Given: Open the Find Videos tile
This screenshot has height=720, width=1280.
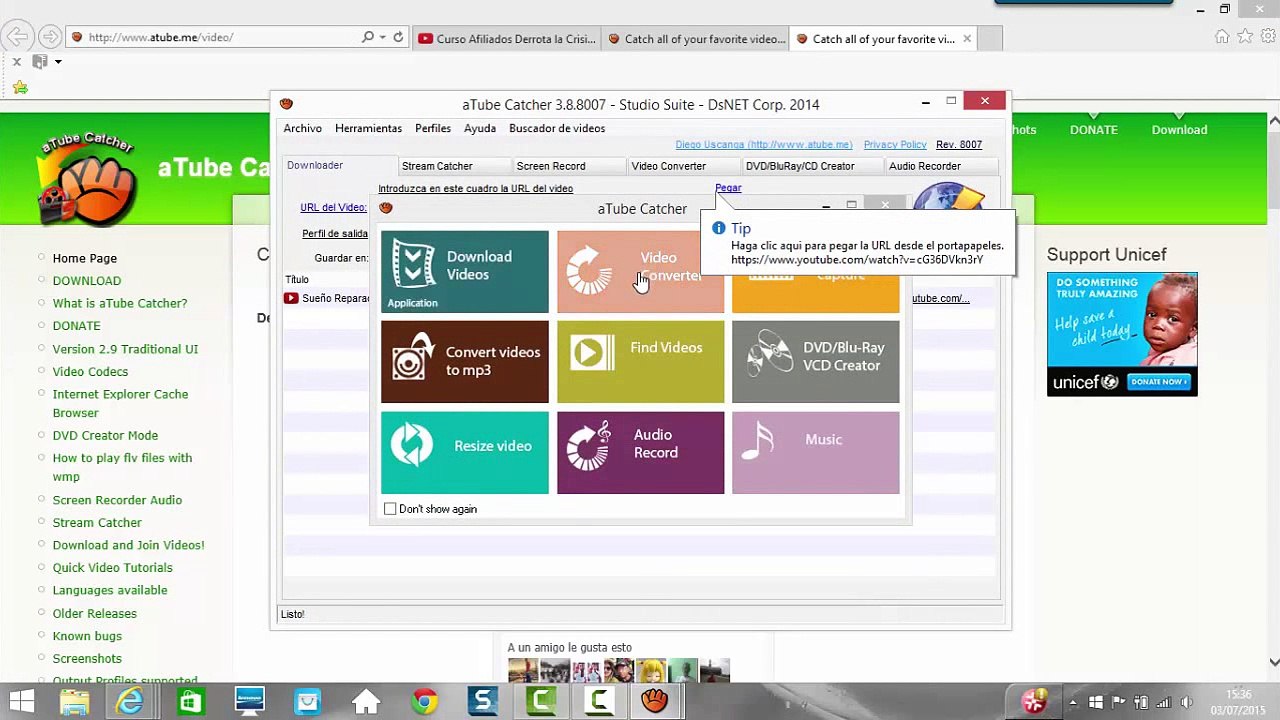Looking at the screenshot, I should tap(640, 361).
